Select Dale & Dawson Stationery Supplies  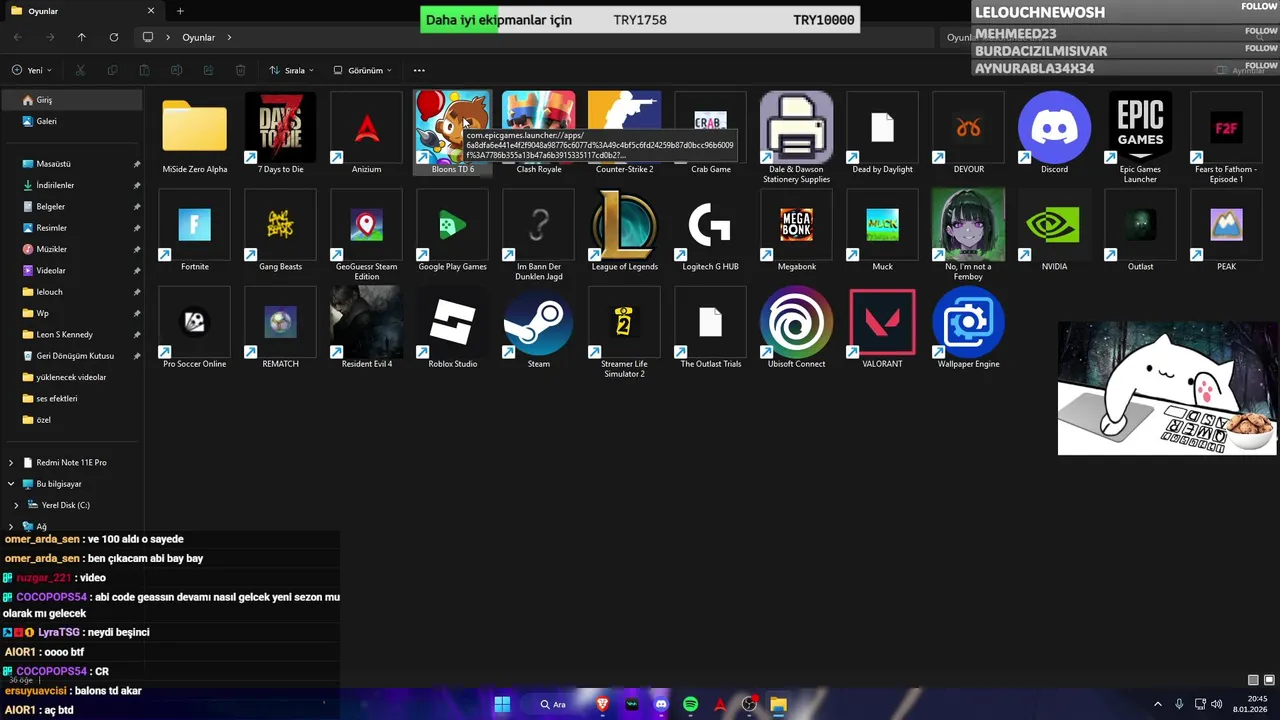point(796,137)
